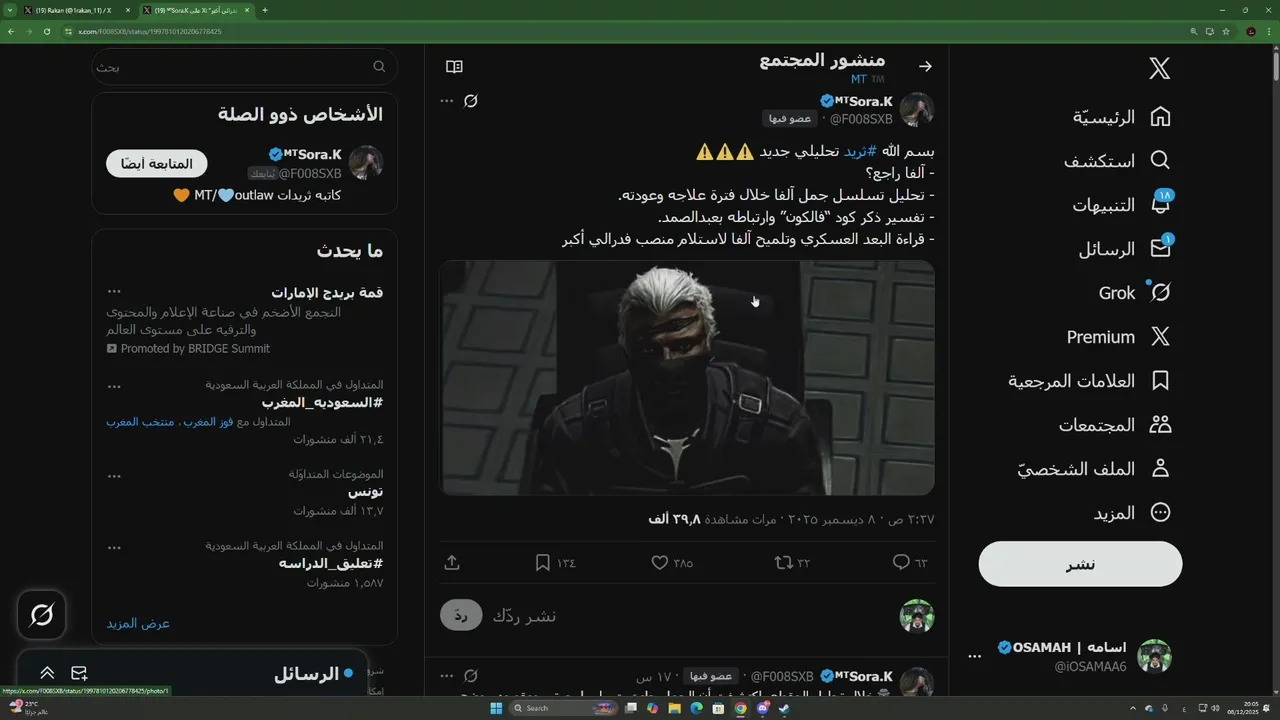This screenshot has width=1280, height=720.
Task: Click the المتابعة أيضًا follow back button
Action: (x=157, y=164)
